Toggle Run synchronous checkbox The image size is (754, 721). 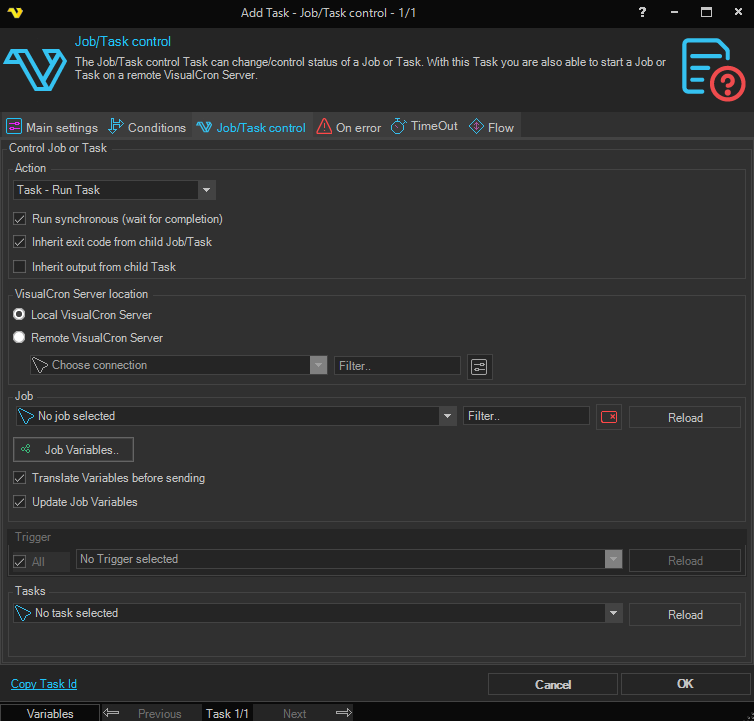[x=19, y=219]
